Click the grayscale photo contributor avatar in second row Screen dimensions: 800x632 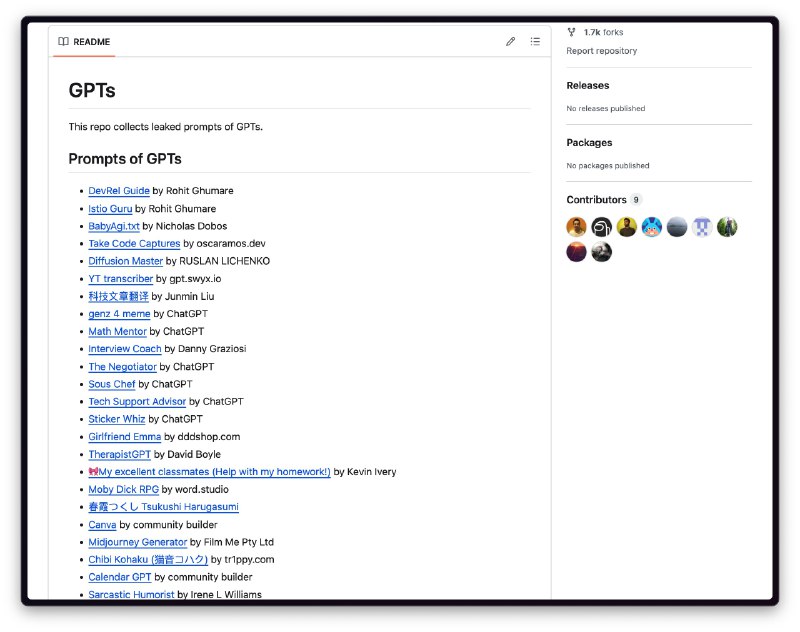(x=602, y=252)
